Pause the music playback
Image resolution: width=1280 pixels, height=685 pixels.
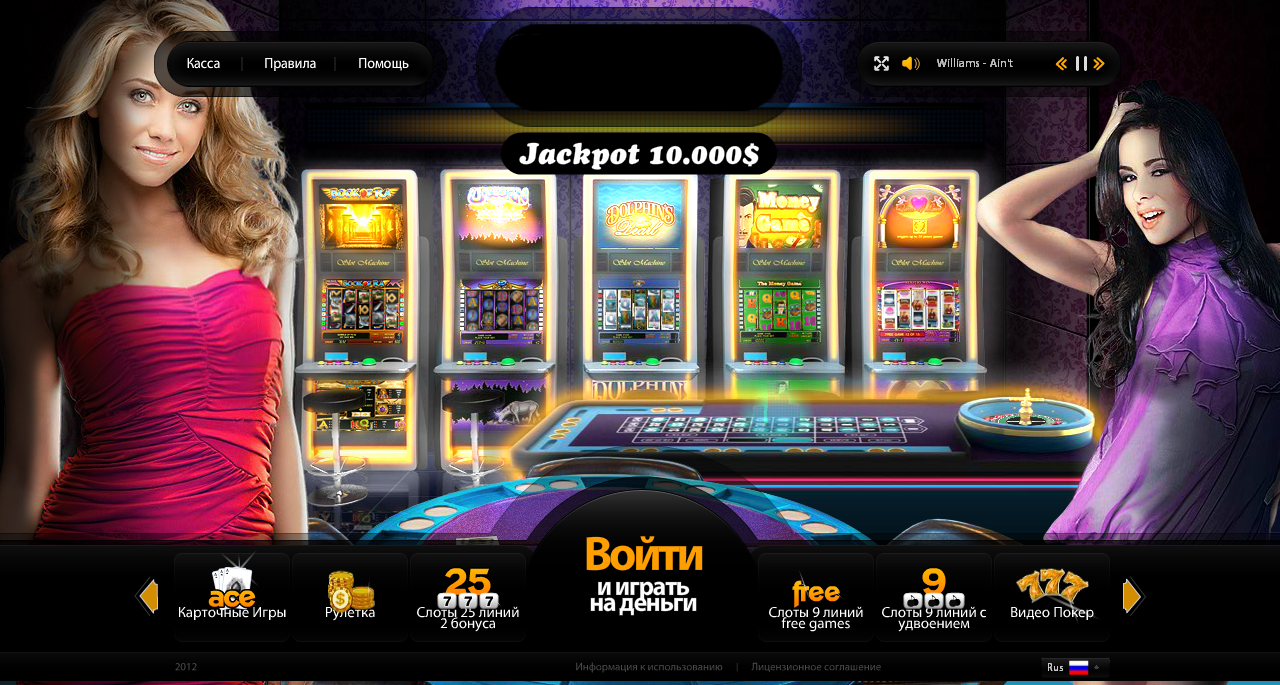click(1081, 64)
